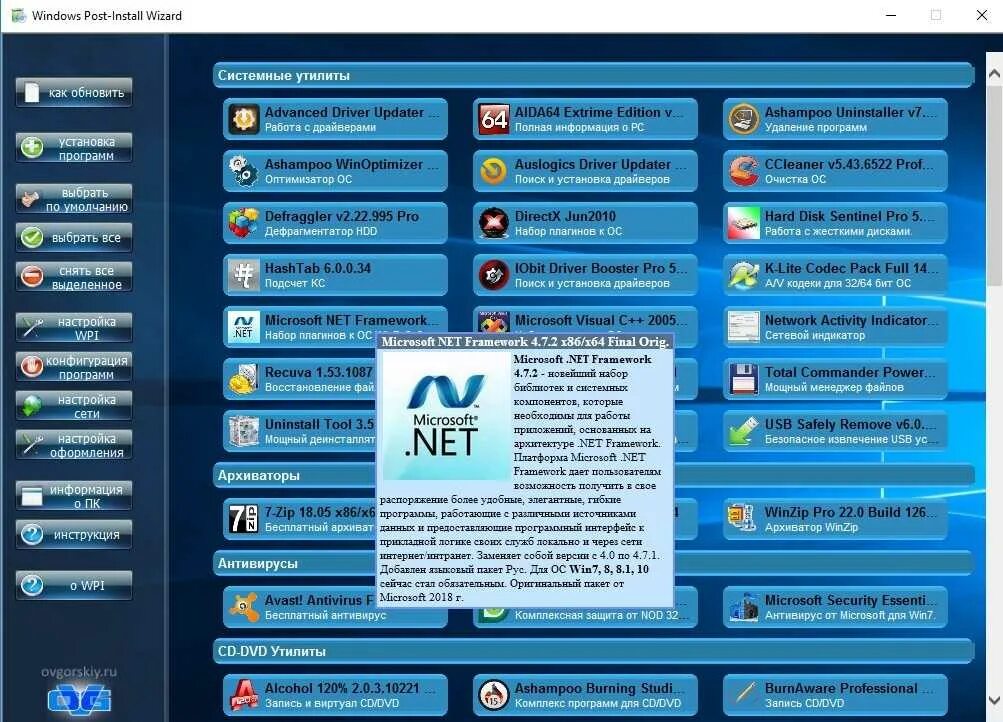Toggle the 'DirectX Jun2010' program entry

pos(585,223)
